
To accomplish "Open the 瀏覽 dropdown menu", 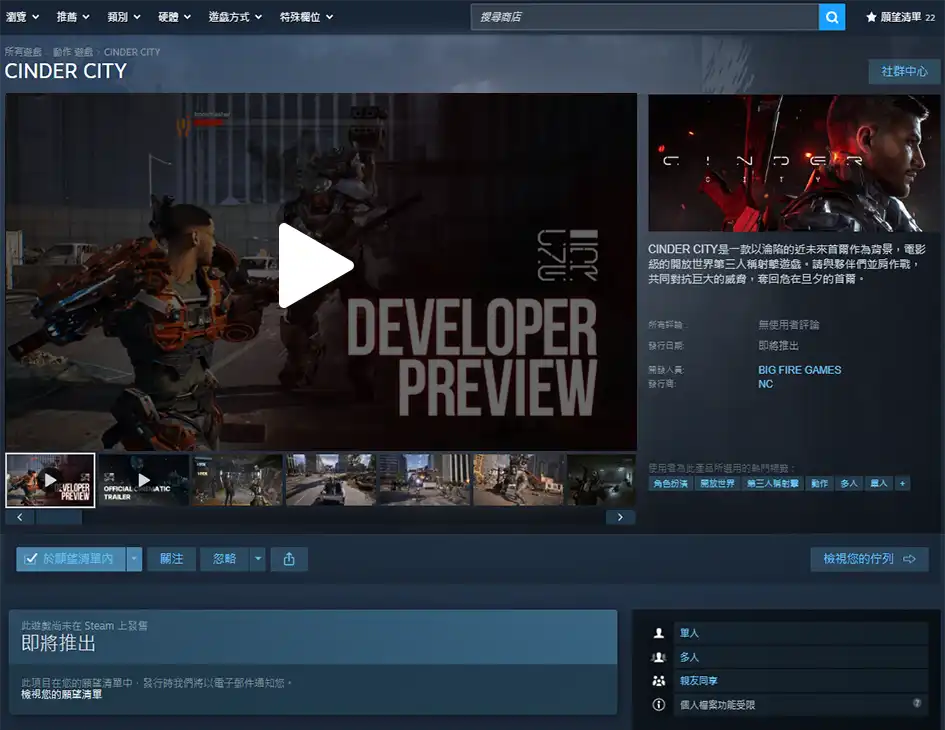I will [22, 17].
